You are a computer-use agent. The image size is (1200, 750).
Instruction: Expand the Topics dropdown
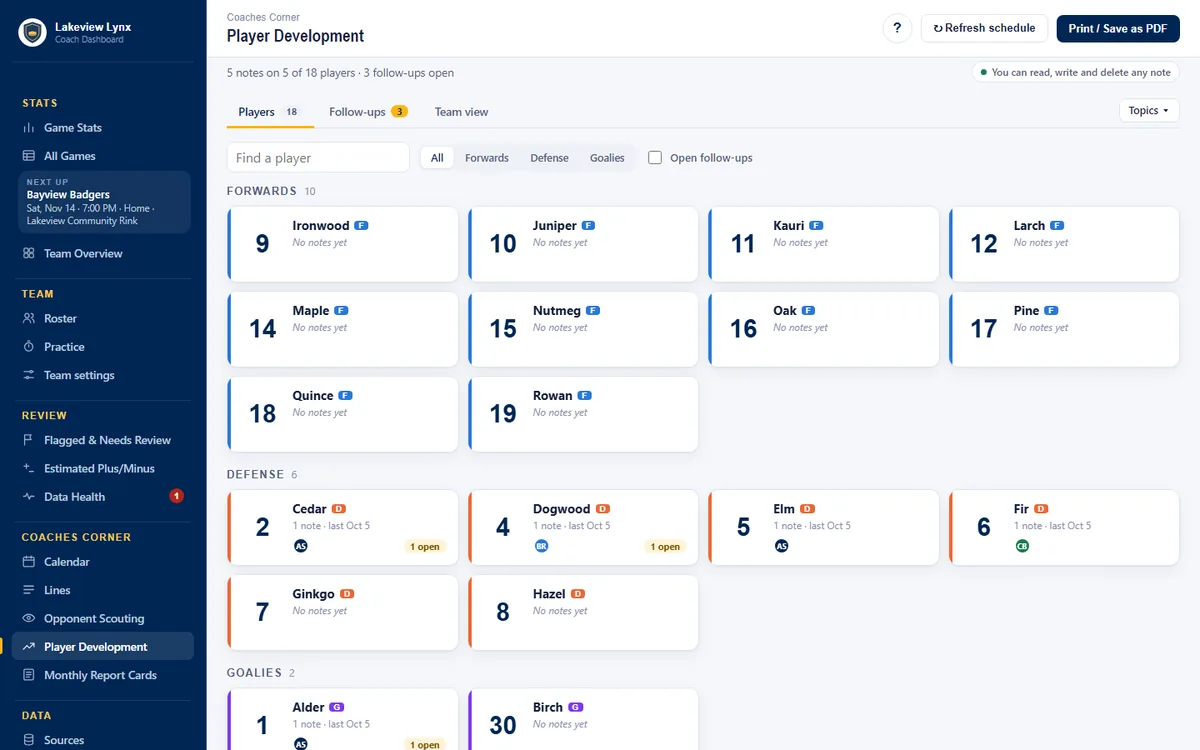point(1149,111)
